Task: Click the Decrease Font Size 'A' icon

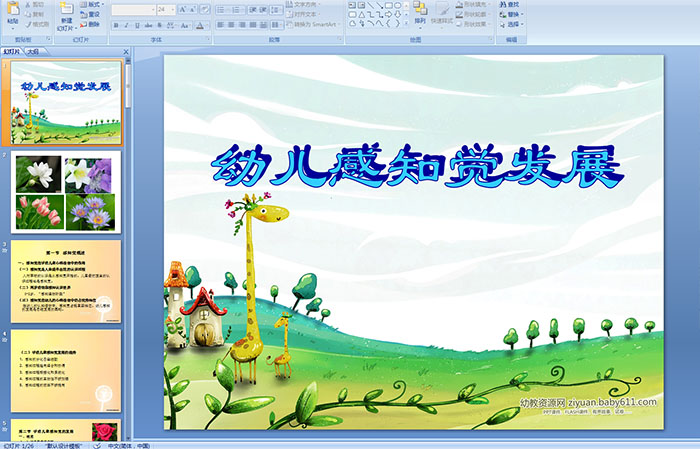Action: coord(192,9)
